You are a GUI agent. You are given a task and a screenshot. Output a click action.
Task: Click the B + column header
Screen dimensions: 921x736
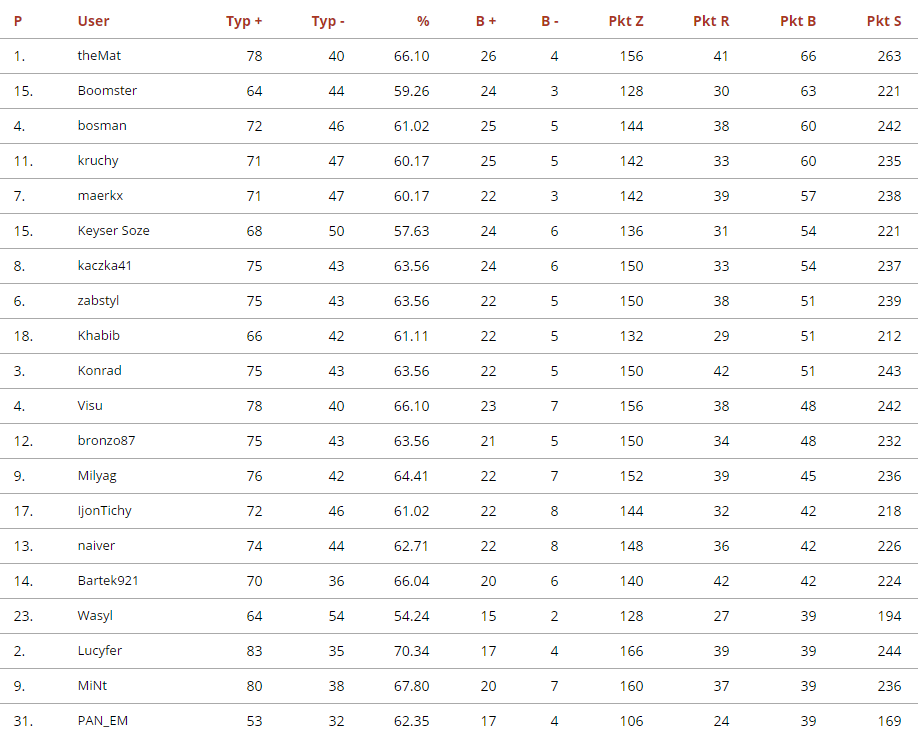[x=486, y=21]
